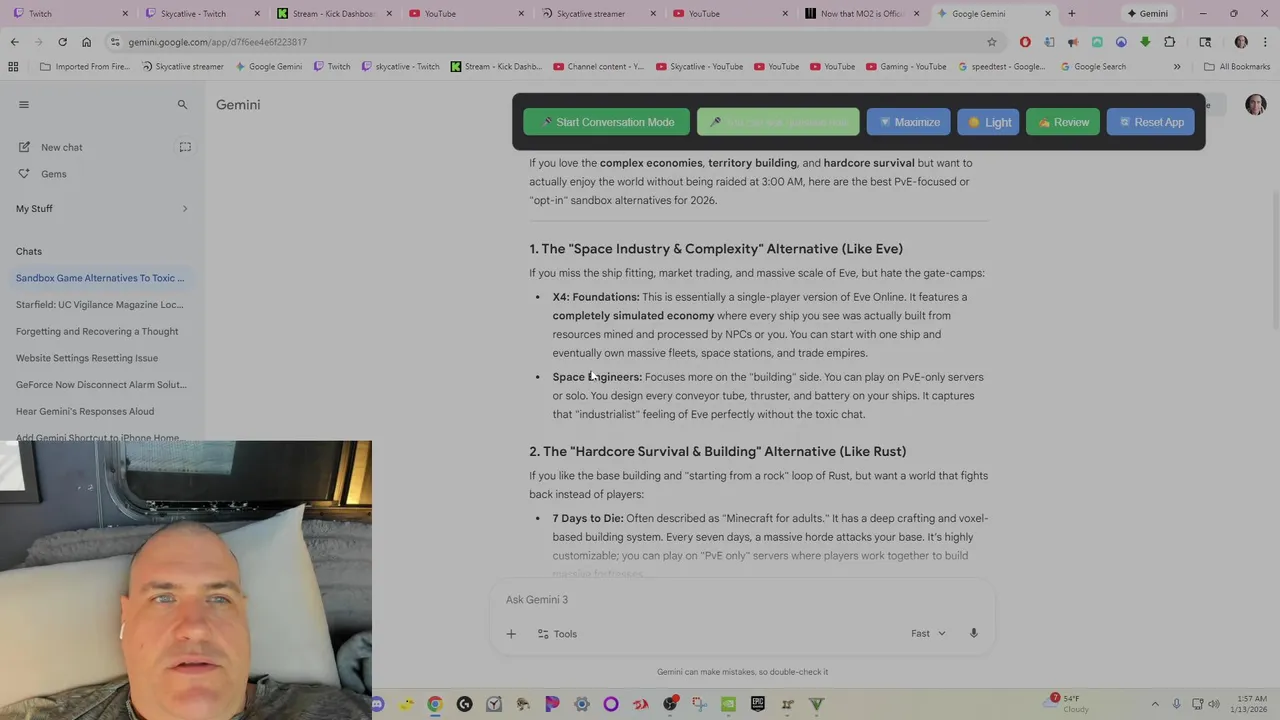Open the Gemini main menu hamburger
Image resolution: width=1280 pixels, height=720 pixels.
point(24,104)
